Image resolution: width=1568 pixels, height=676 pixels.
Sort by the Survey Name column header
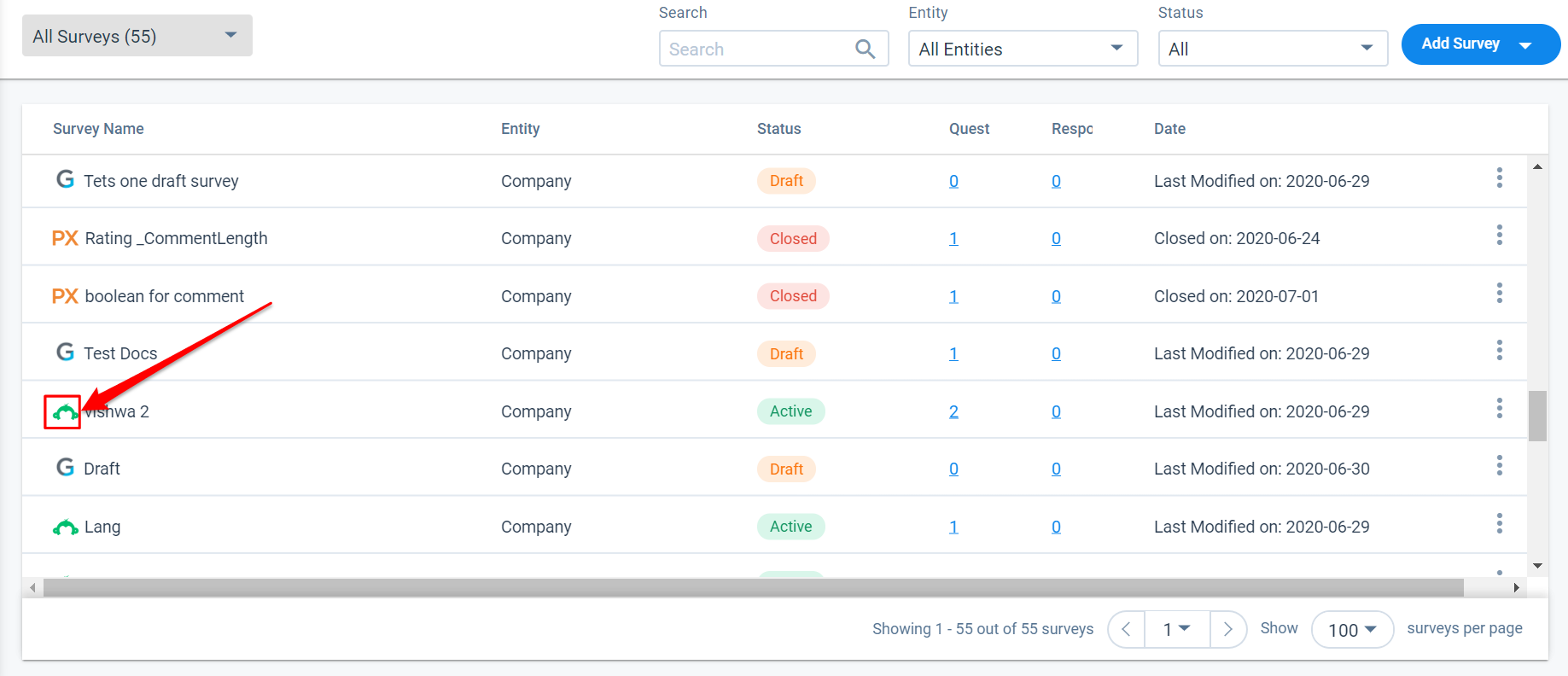coord(98,129)
